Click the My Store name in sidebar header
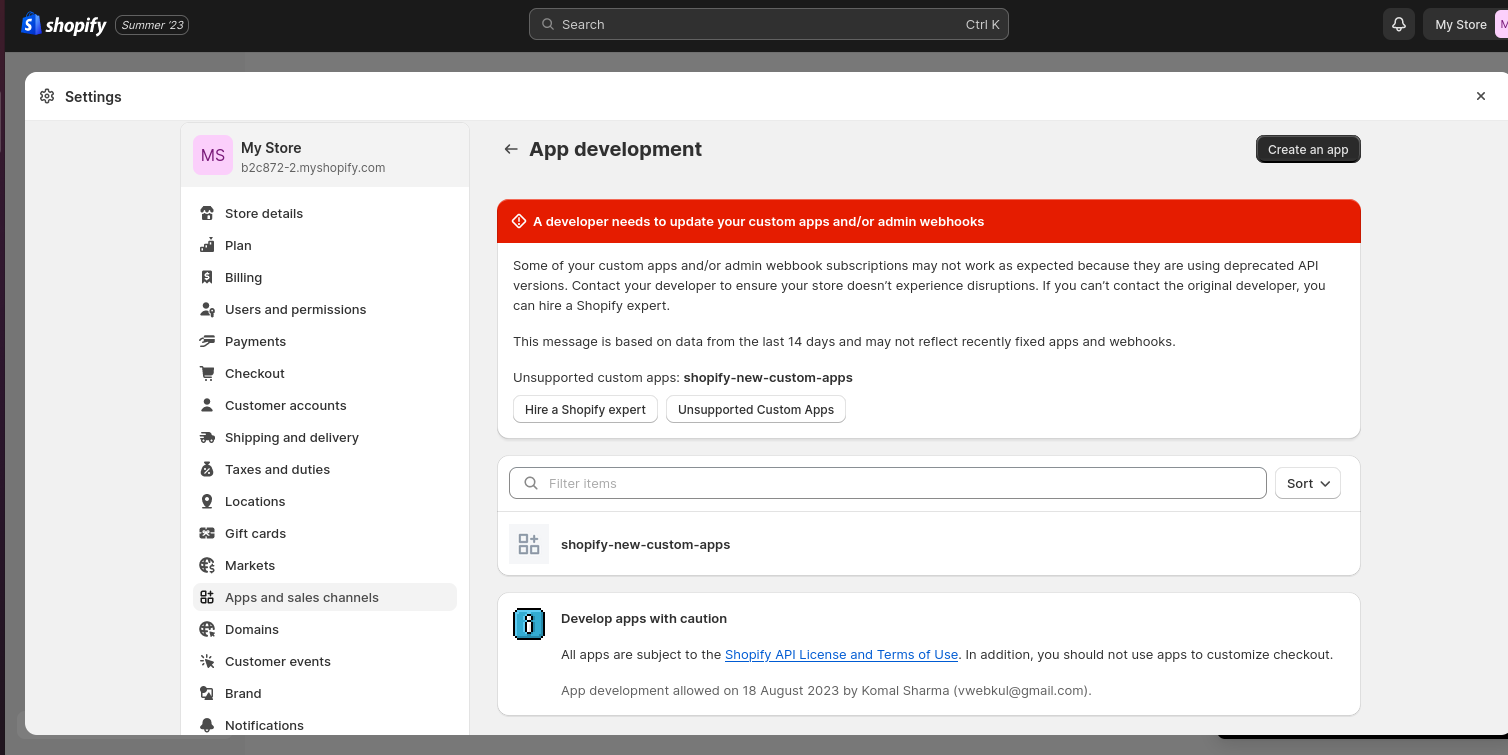Viewport: 1508px width, 755px height. [271, 147]
